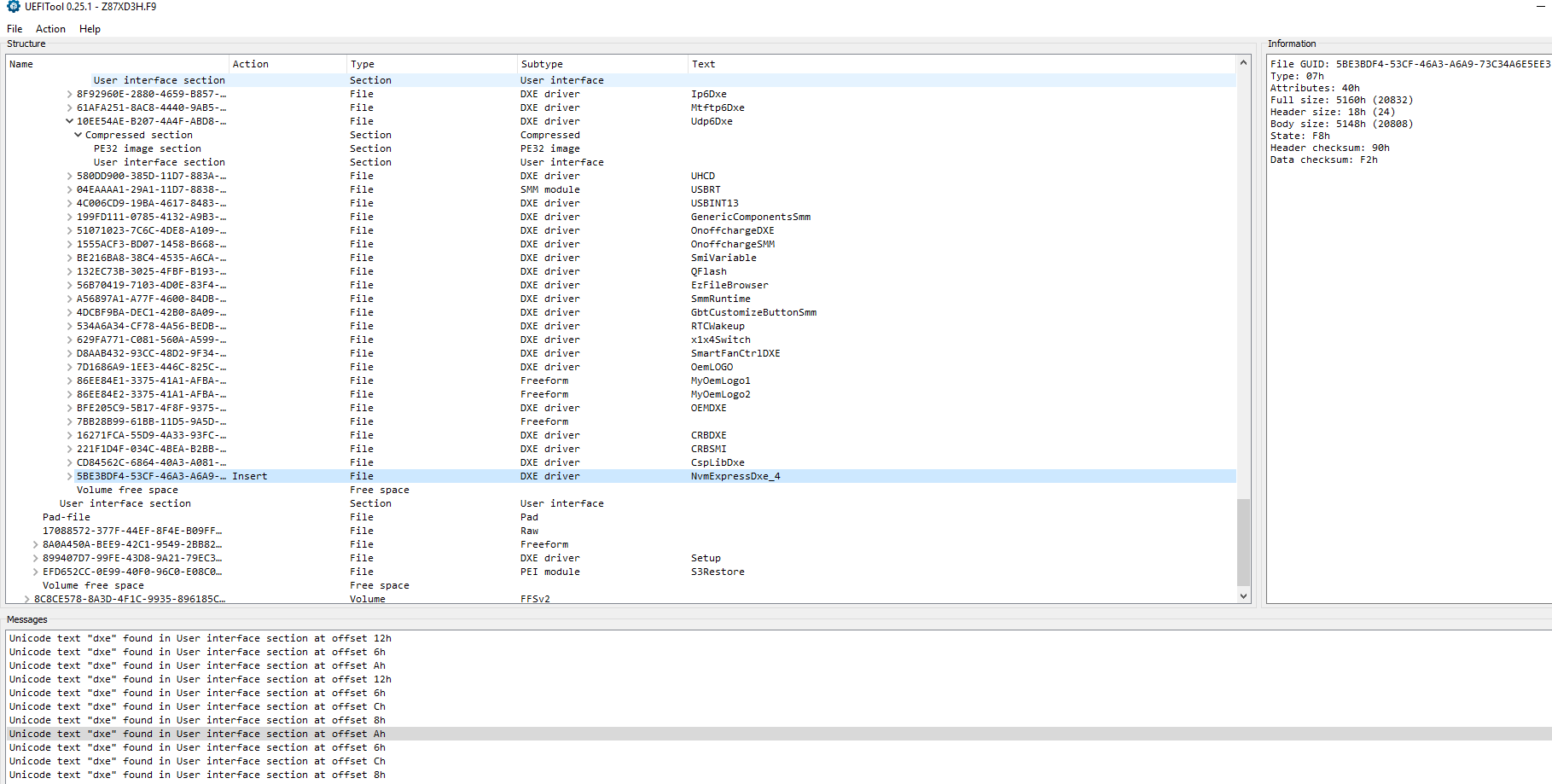1552x784 pixels.
Task: Click the Header checksum line in Information
Action: point(1329,148)
